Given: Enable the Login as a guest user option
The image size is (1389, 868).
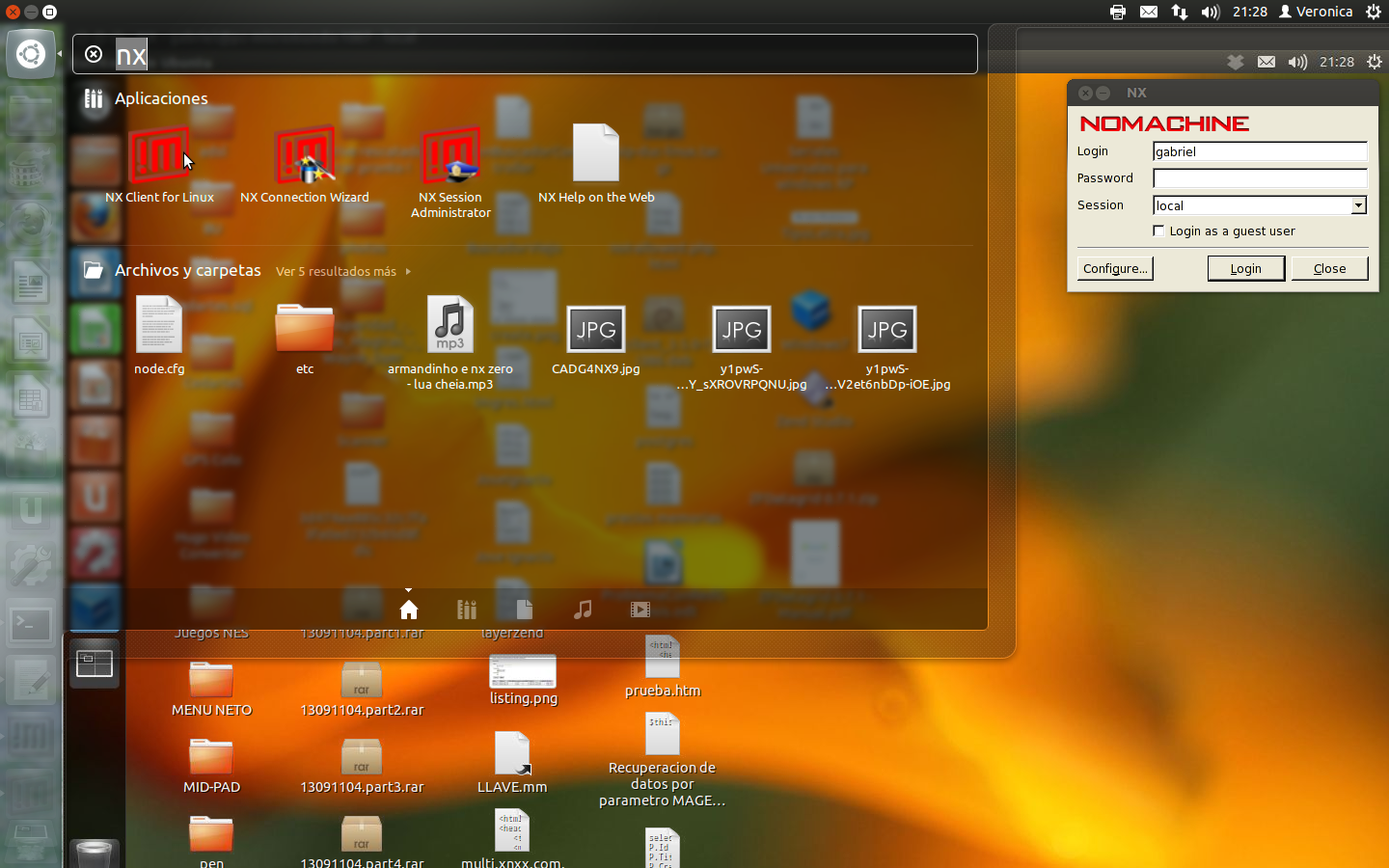Looking at the screenshot, I should pos(1158,231).
